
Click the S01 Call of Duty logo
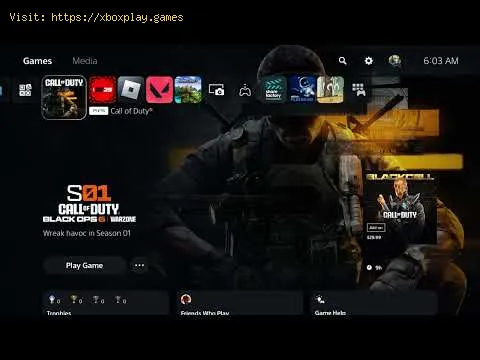coord(89,204)
